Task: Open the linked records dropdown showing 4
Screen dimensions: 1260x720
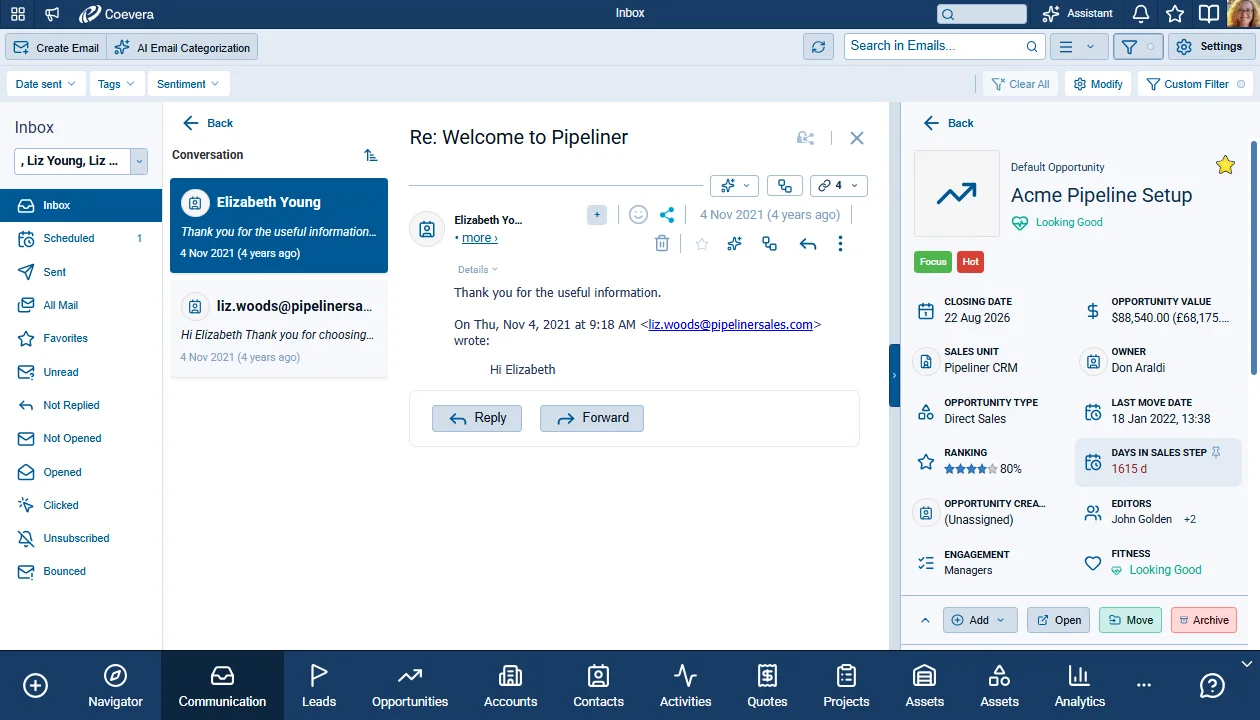Action: click(839, 185)
